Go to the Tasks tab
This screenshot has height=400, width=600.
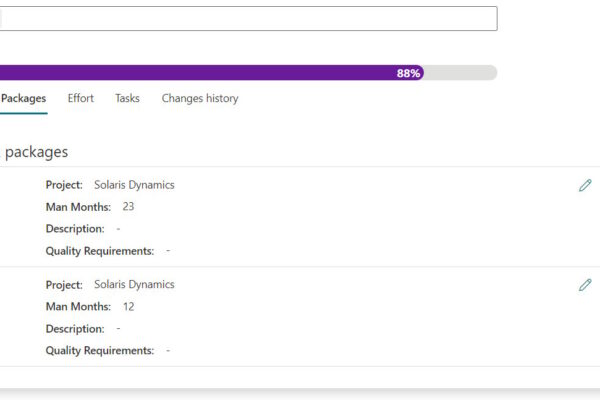(x=127, y=99)
